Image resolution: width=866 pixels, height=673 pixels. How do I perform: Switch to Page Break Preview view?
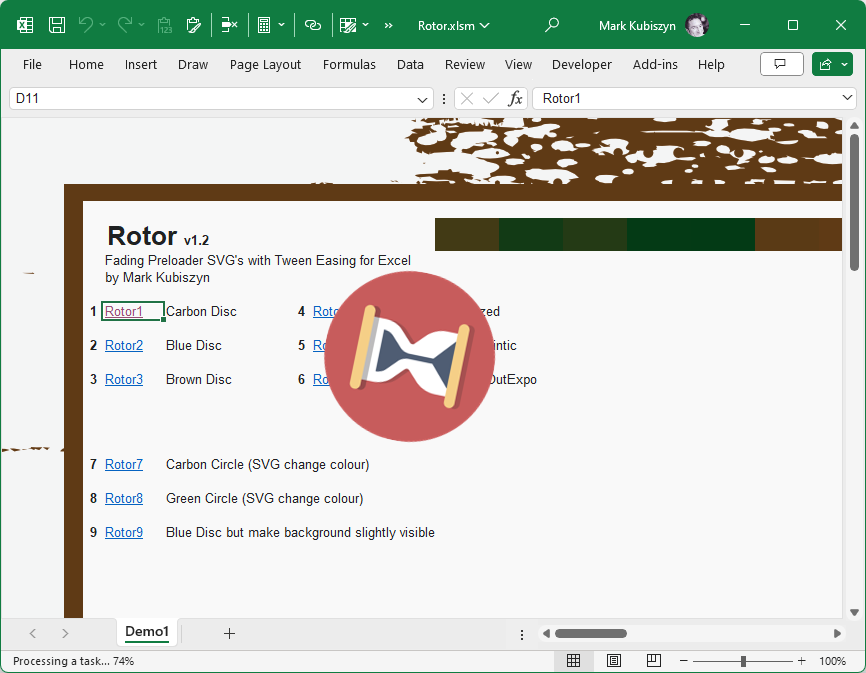tap(653, 661)
